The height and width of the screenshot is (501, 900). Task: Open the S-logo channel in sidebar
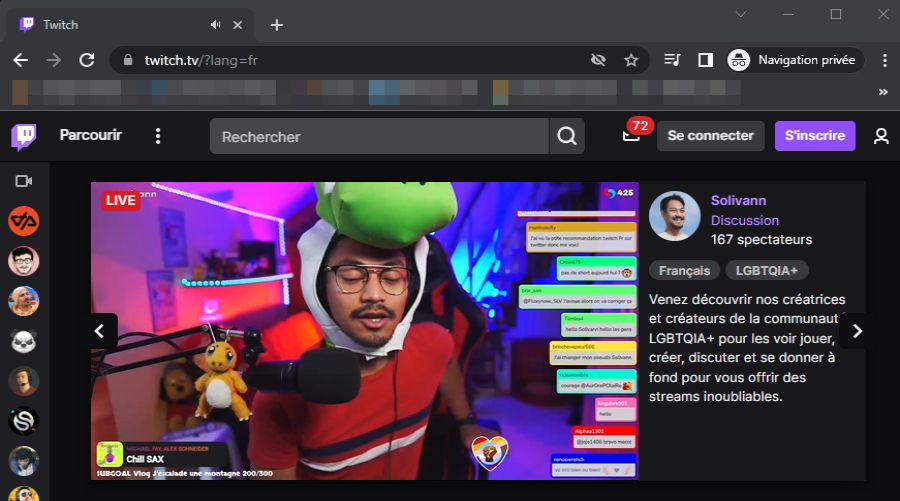coord(24,421)
